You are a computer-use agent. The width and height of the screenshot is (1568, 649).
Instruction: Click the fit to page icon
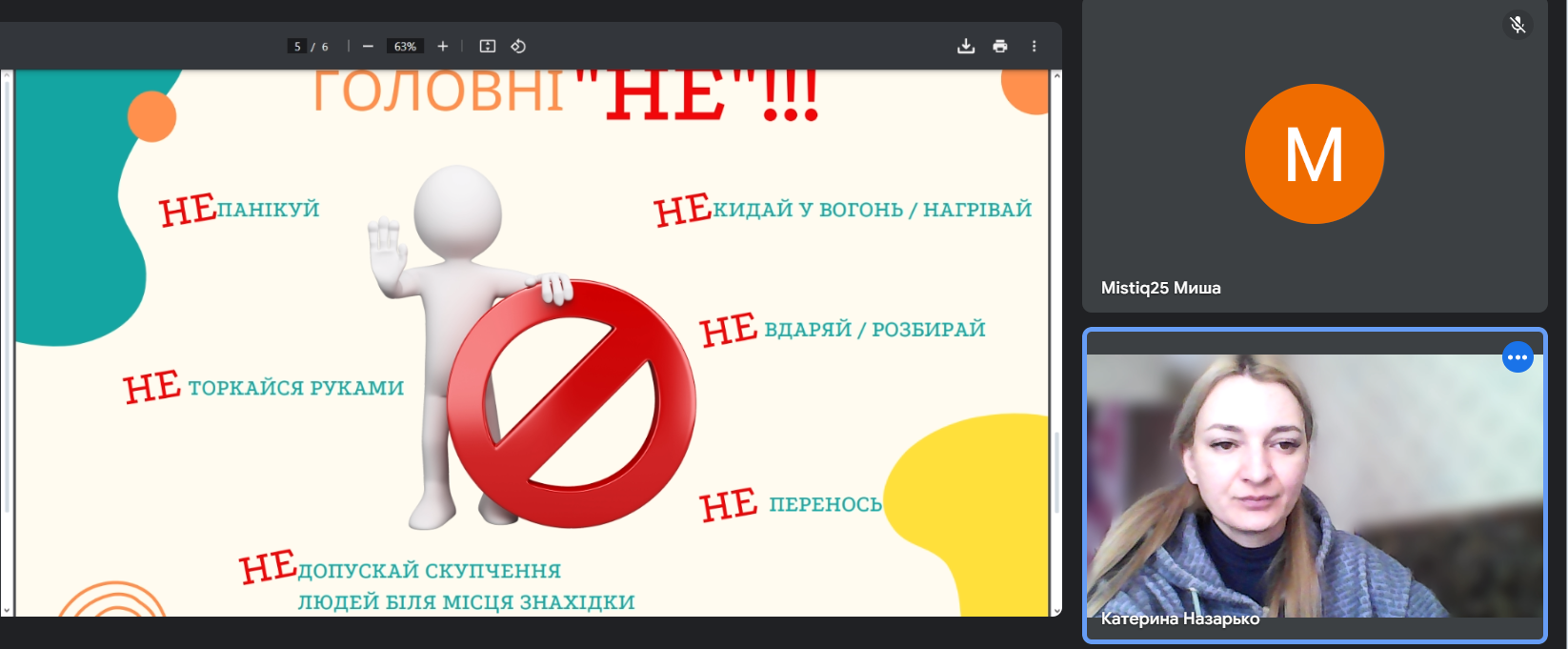pyautogui.click(x=488, y=47)
